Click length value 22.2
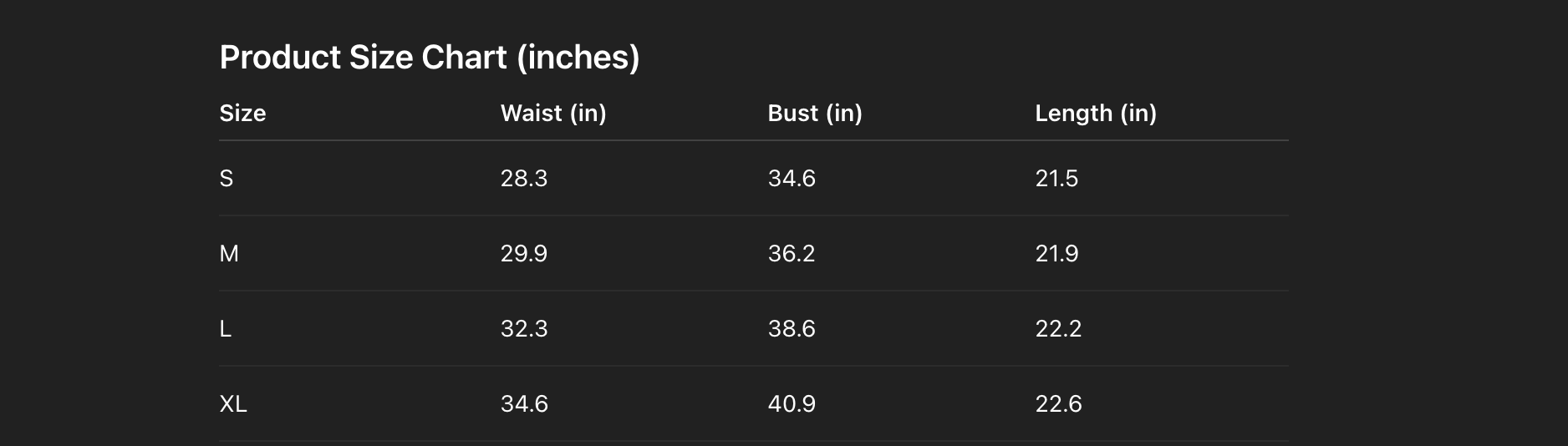 tap(1058, 329)
